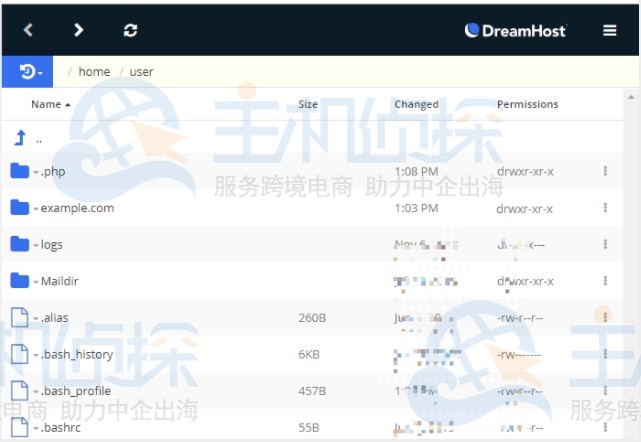Click the .bashrc file name
This screenshot has height=442, width=641.
click(x=61, y=428)
